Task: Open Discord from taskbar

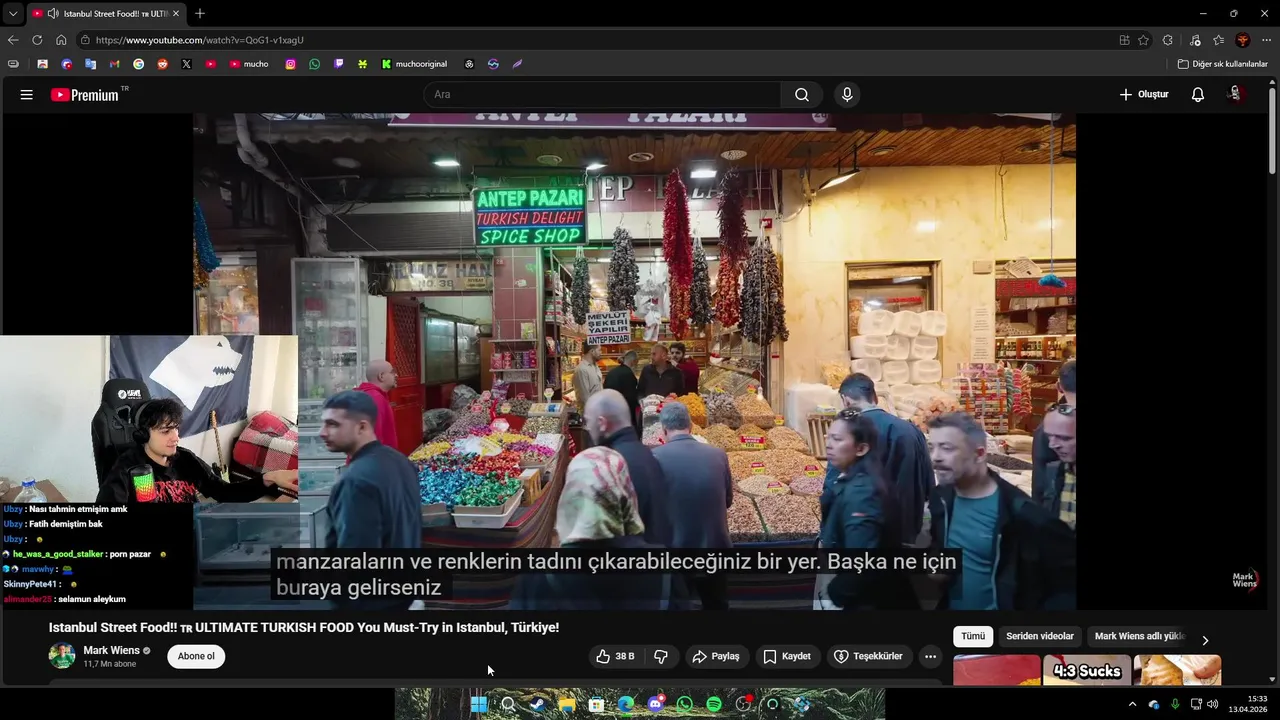Action: [655, 704]
